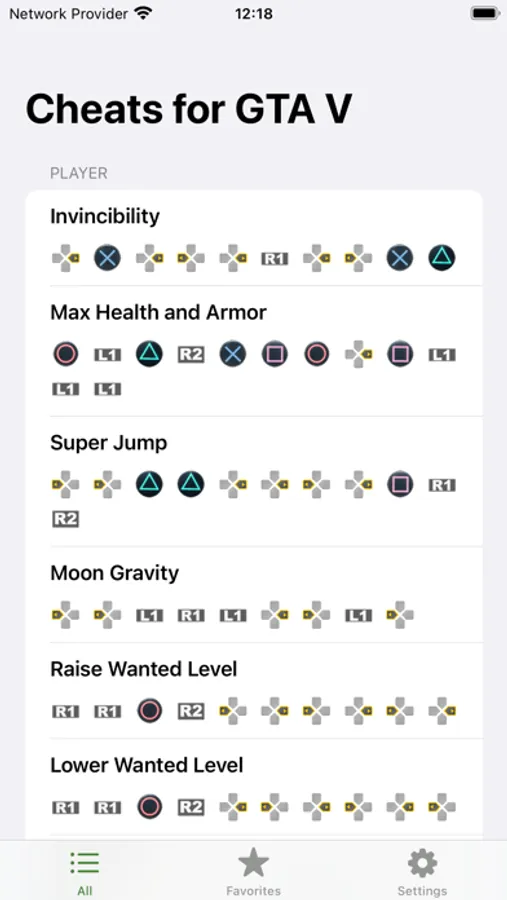This screenshot has height=900, width=507.
Task: Open the Favorites tab
Action: click(253, 872)
